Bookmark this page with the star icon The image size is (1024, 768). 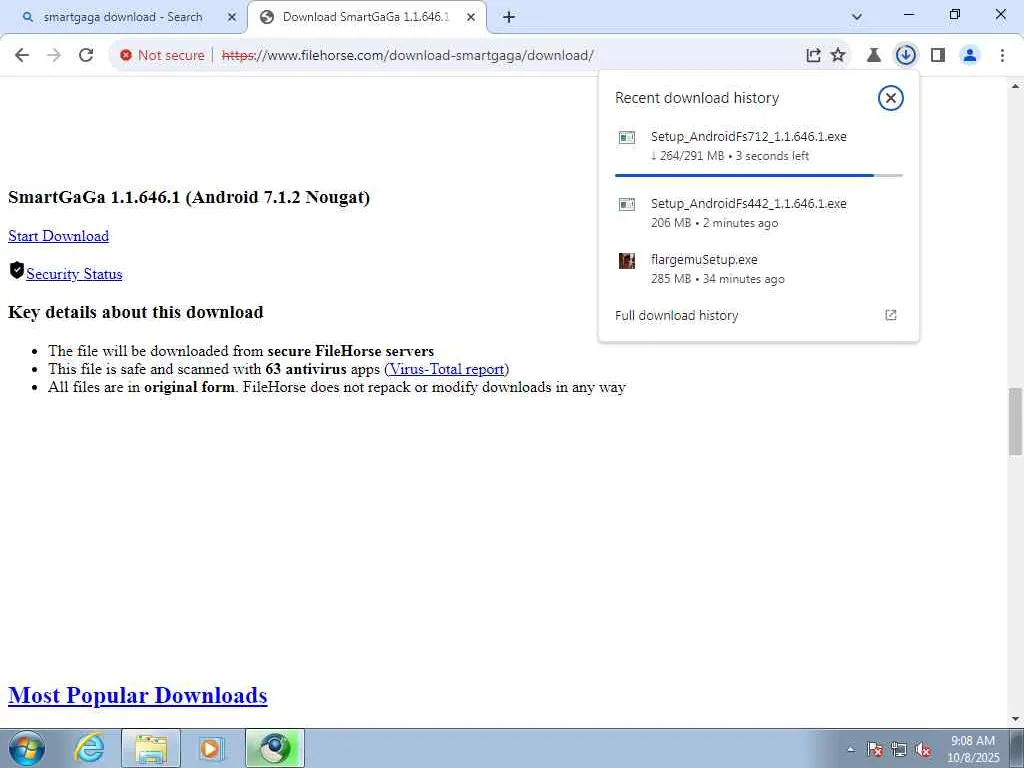[838, 56]
